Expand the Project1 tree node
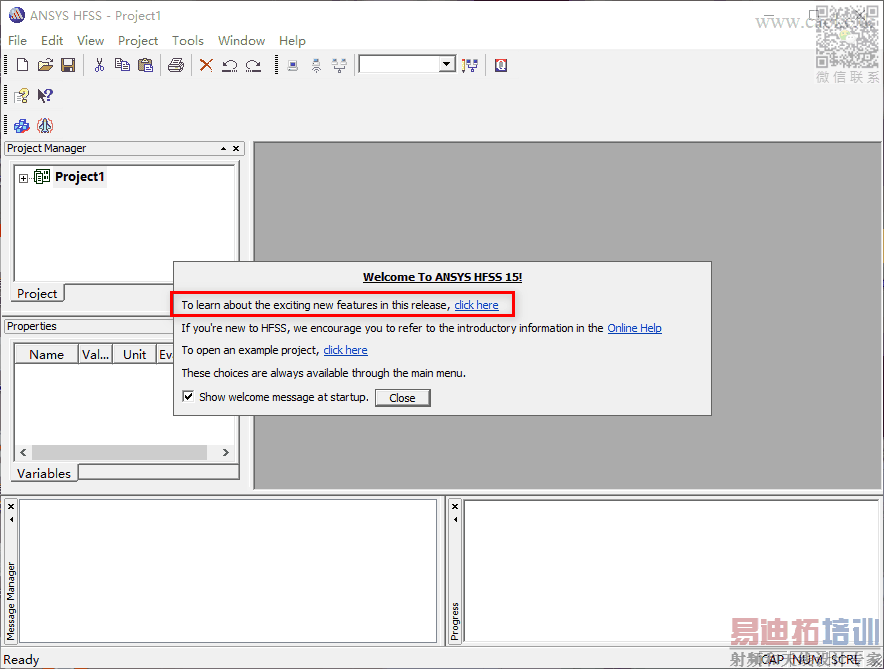 [x=23, y=178]
